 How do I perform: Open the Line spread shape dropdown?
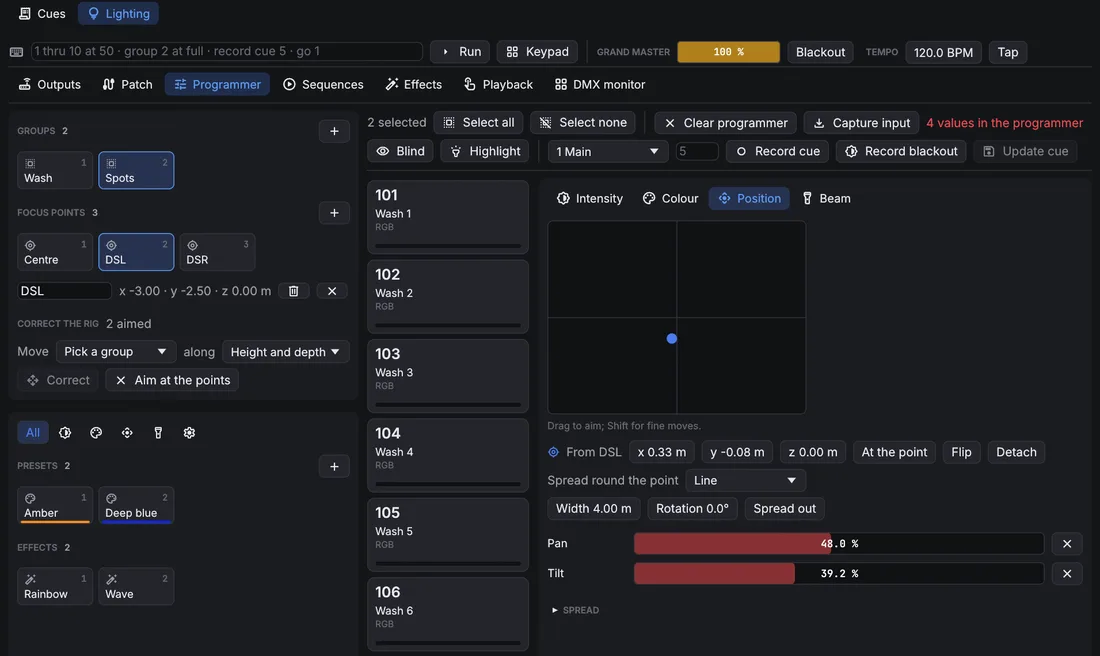point(745,481)
